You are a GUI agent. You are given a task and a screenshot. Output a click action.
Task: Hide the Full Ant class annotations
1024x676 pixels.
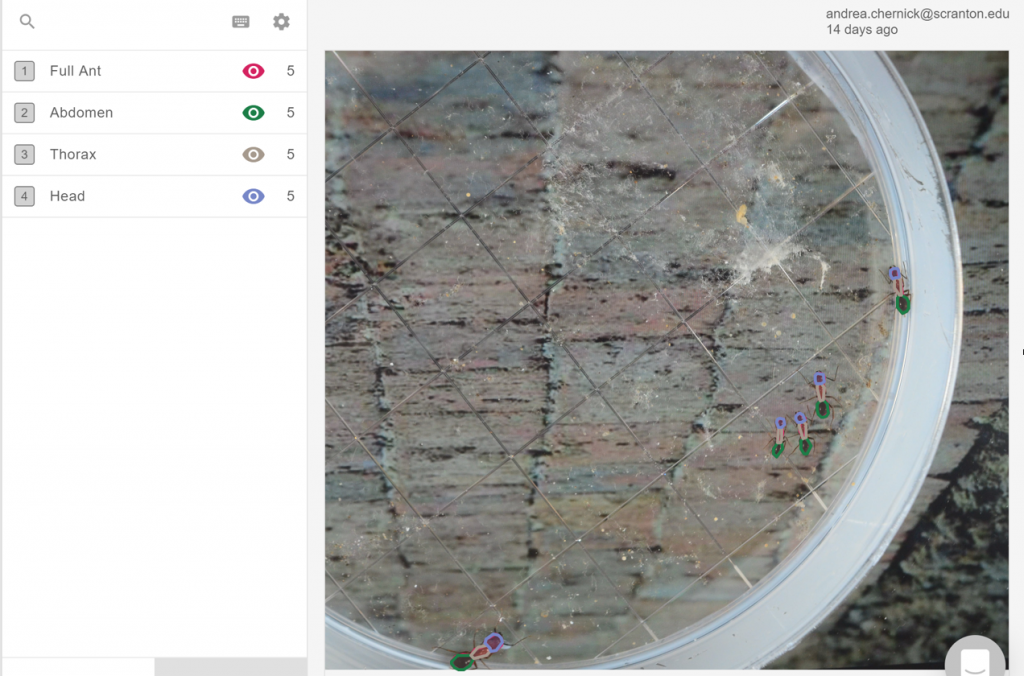point(253,71)
